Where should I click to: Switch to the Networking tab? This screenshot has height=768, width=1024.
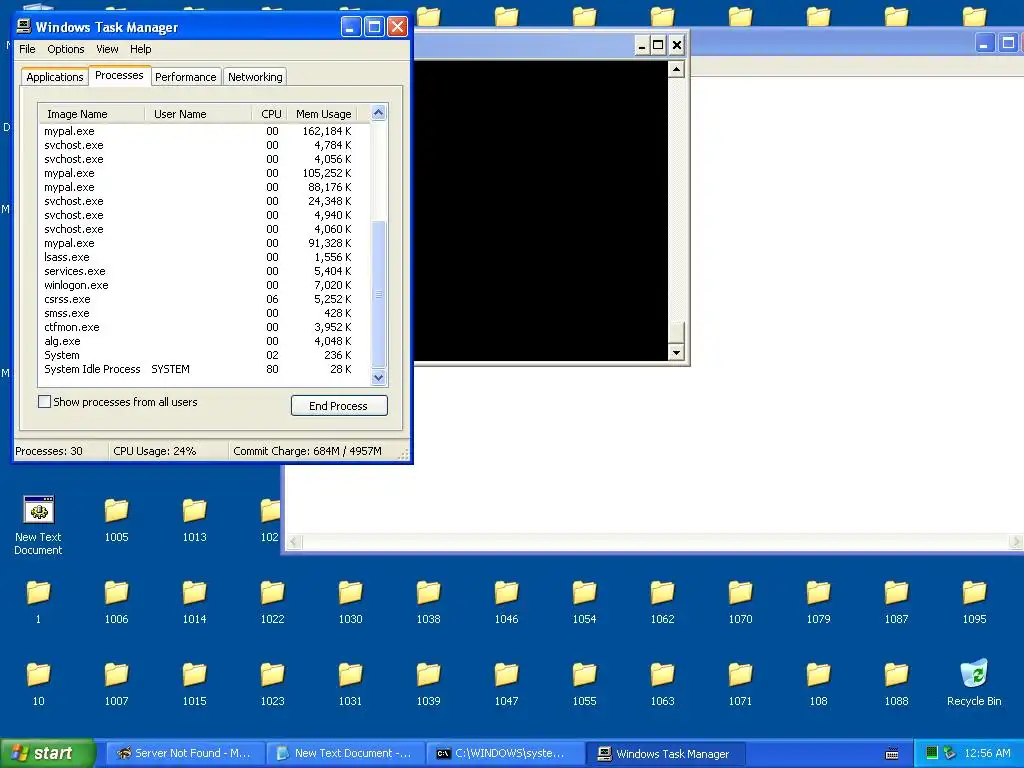click(255, 77)
